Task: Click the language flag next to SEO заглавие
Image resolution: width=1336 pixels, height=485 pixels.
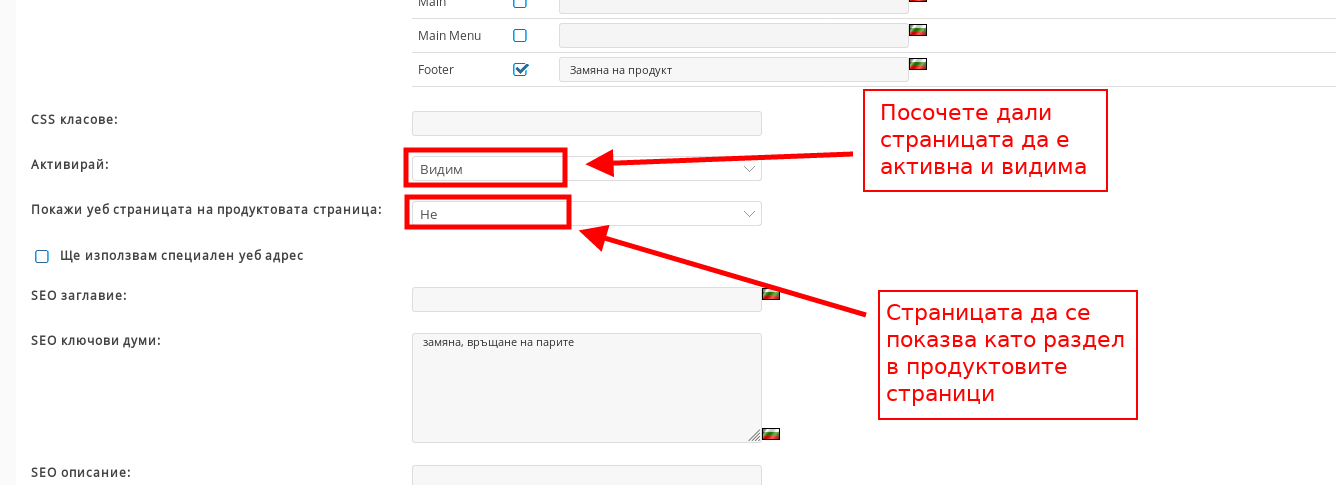Action: pos(770,294)
